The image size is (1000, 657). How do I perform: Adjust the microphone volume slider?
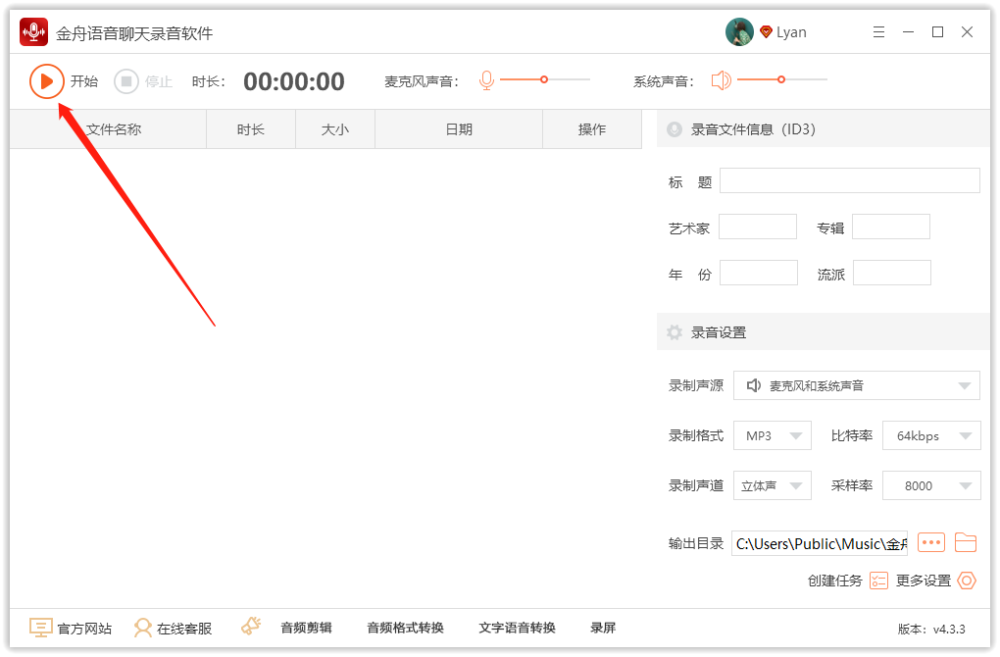(x=545, y=80)
